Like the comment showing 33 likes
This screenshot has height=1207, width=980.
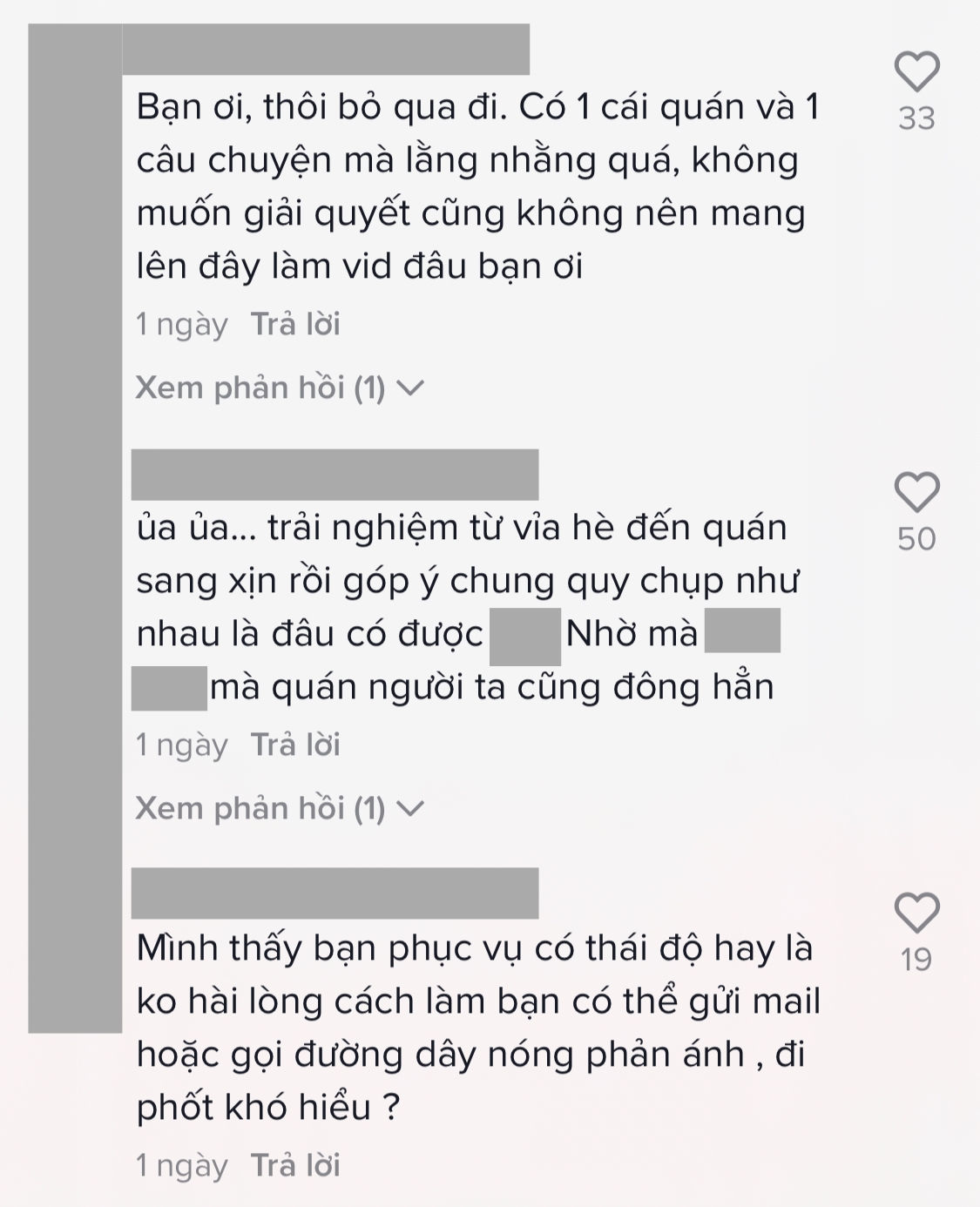pyautogui.click(x=917, y=71)
